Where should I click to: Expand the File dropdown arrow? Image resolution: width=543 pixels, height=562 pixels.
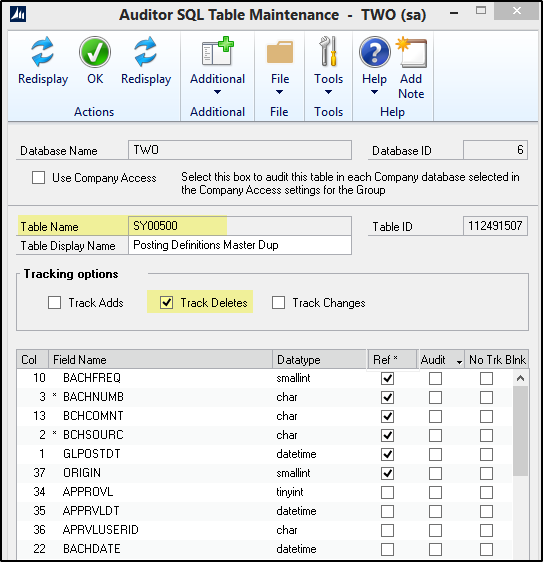pyautogui.click(x=280, y=92)
